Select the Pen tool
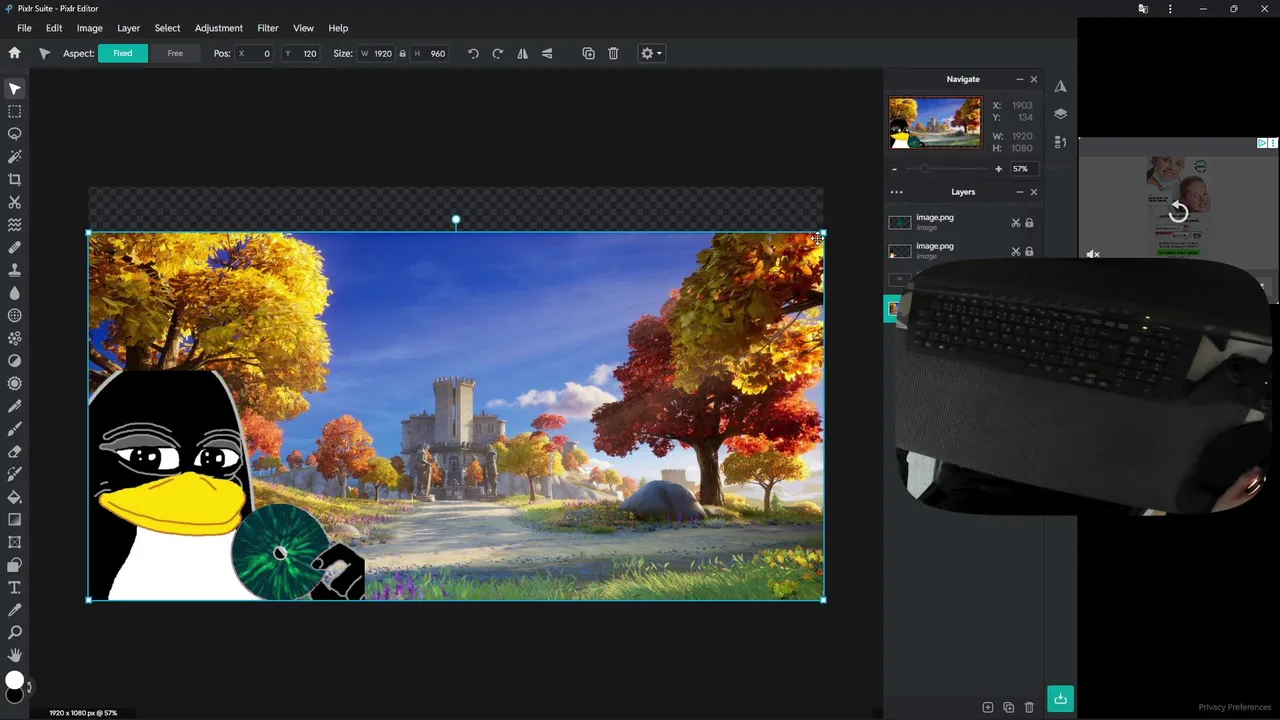This screenshot has height=720, width=1280. pos(14,406)
